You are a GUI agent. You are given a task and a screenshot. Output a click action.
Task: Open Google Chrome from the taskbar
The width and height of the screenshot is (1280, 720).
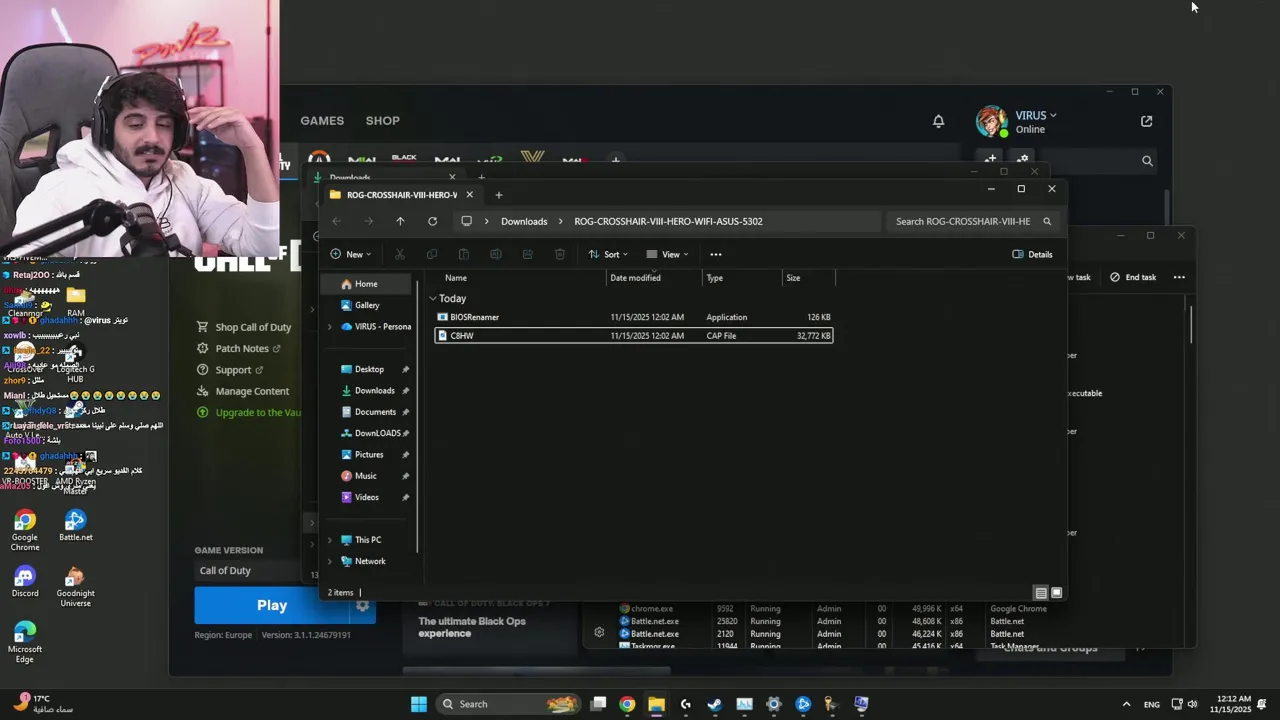coord(627,704)
